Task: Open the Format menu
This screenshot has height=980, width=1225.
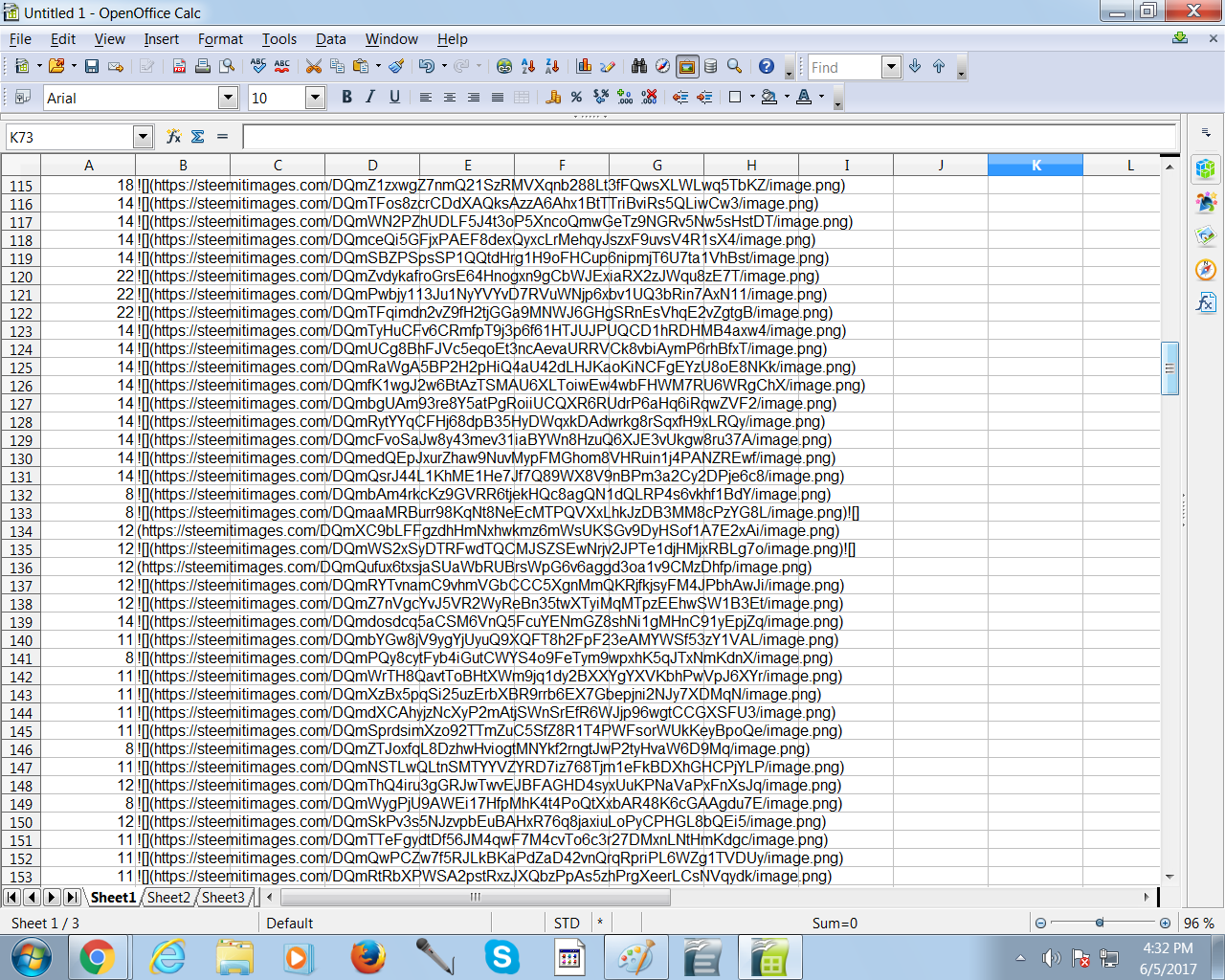Action: point(221,39)
